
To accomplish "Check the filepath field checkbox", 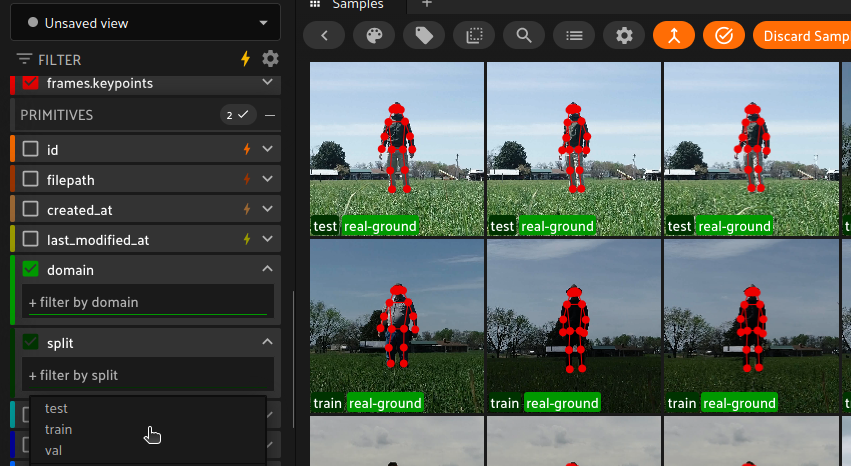I will 30,178.
